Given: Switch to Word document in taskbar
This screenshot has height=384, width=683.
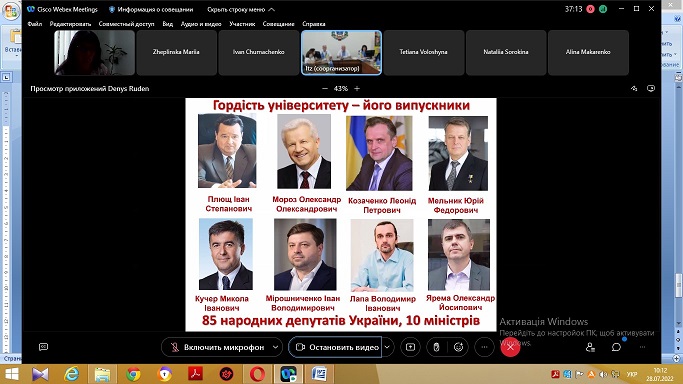Looking at the screenshot, I should (x=319, y=374).
